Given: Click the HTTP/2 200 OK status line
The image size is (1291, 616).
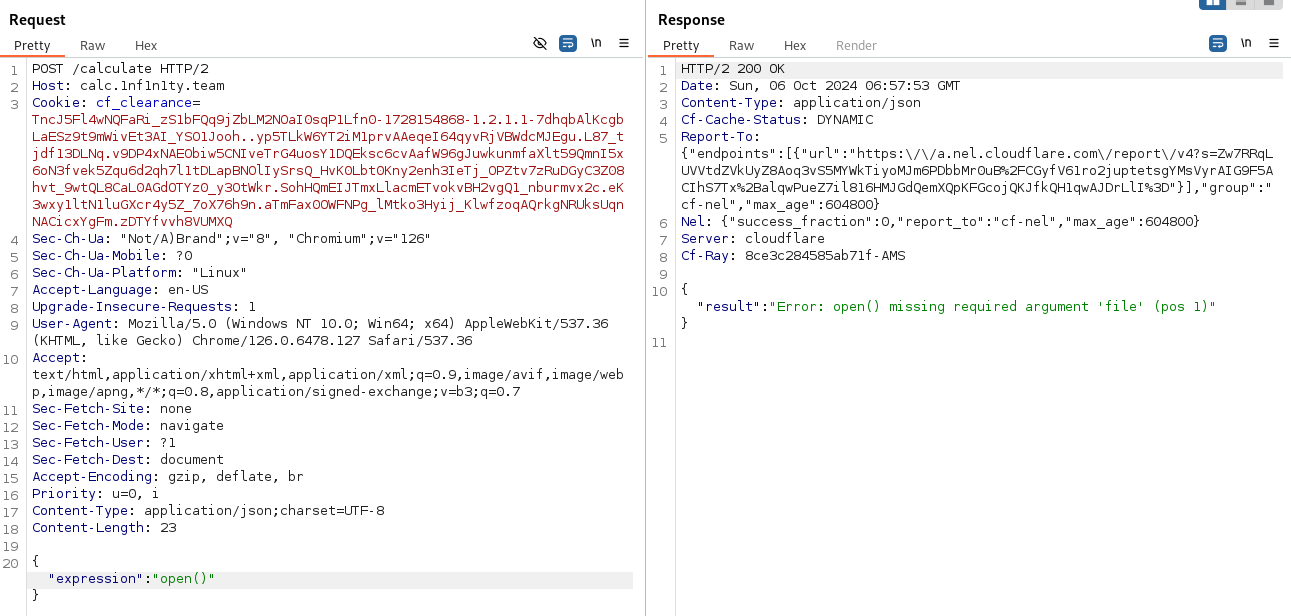Looking at the screenshot, I should tap(733, 69).
